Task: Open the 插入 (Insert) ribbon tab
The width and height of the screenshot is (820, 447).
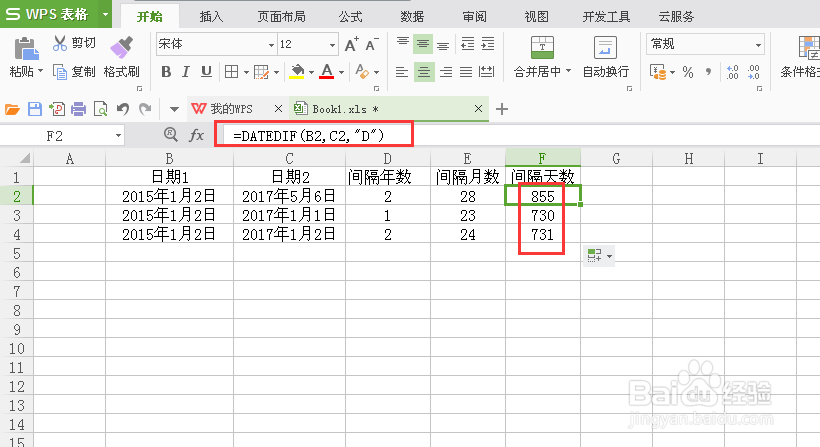Action: point(211,17)
